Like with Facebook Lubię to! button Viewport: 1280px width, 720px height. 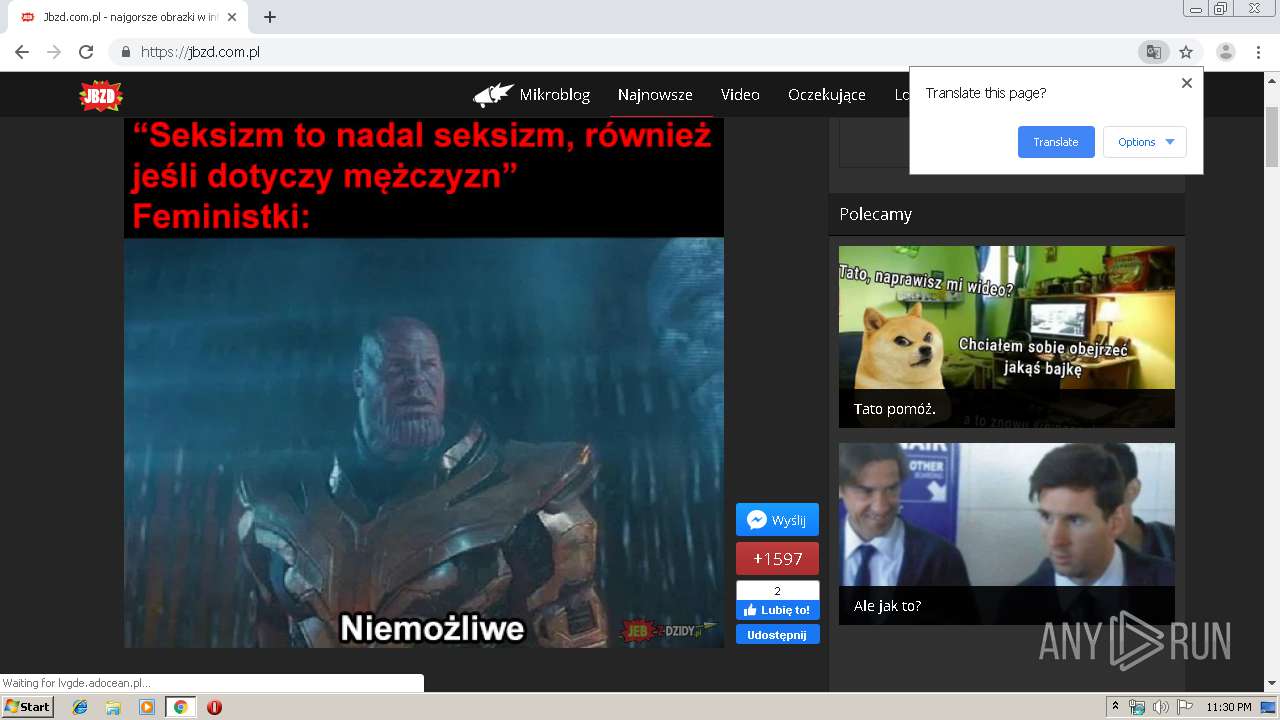(777, 610)
